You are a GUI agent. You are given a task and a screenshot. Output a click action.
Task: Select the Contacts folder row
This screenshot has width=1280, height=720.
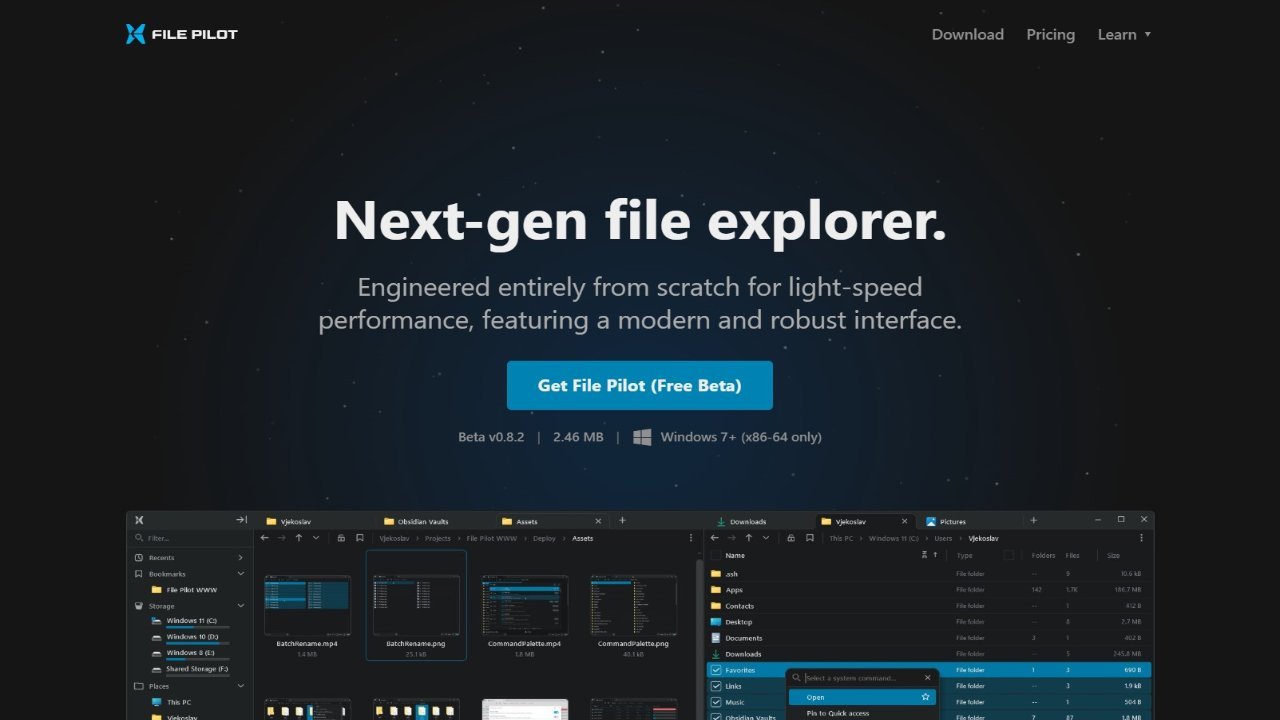tap(930, 606)
